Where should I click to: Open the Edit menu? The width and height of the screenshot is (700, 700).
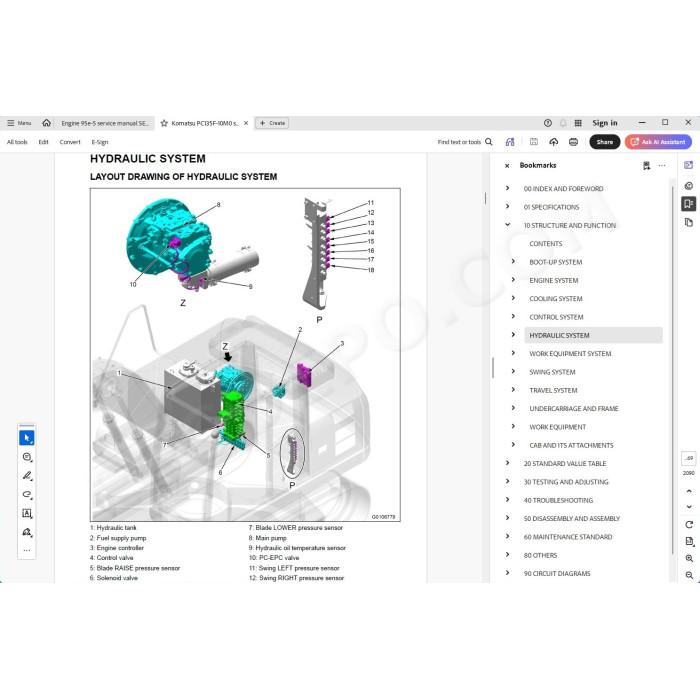43,142
